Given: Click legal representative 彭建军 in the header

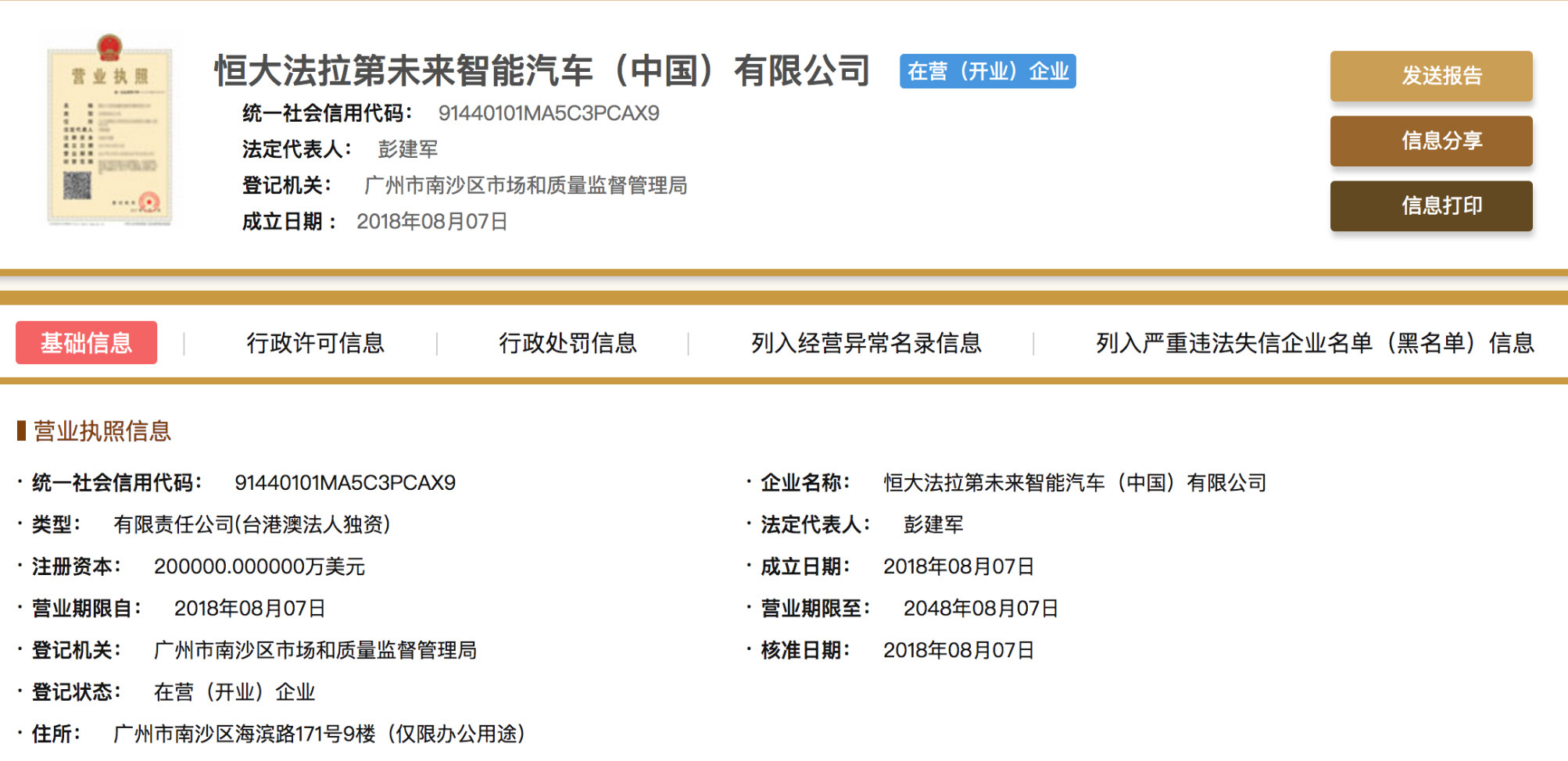Looking at the screenshot, I should (408, 149).
